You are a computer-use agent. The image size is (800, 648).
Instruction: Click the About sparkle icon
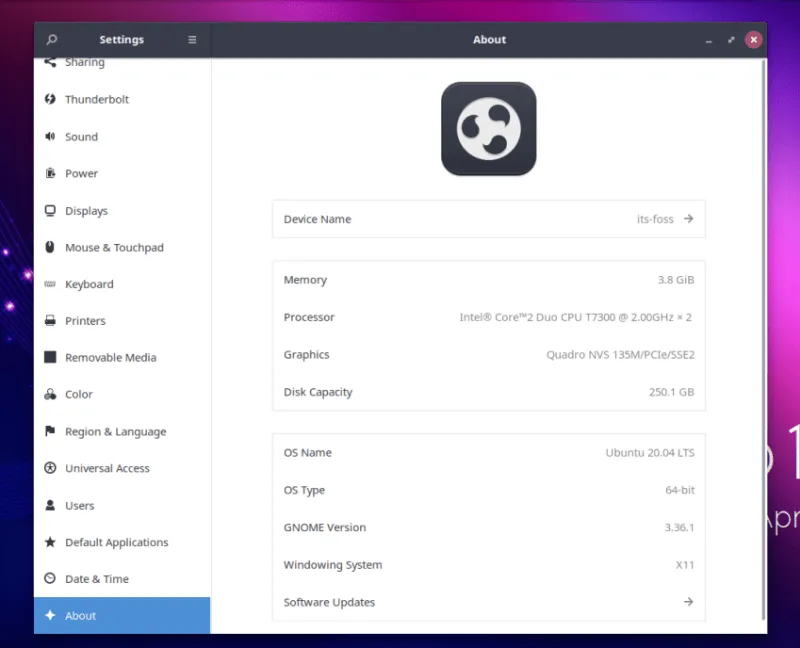tap(50, 615)
